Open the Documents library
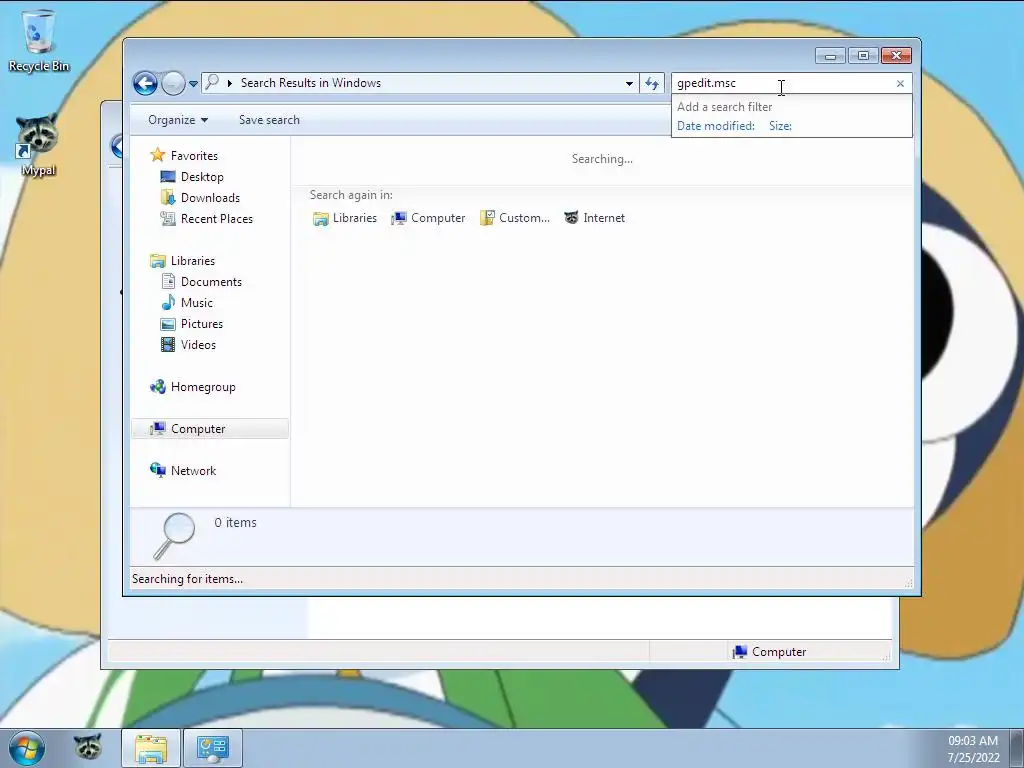 (211, 281)
